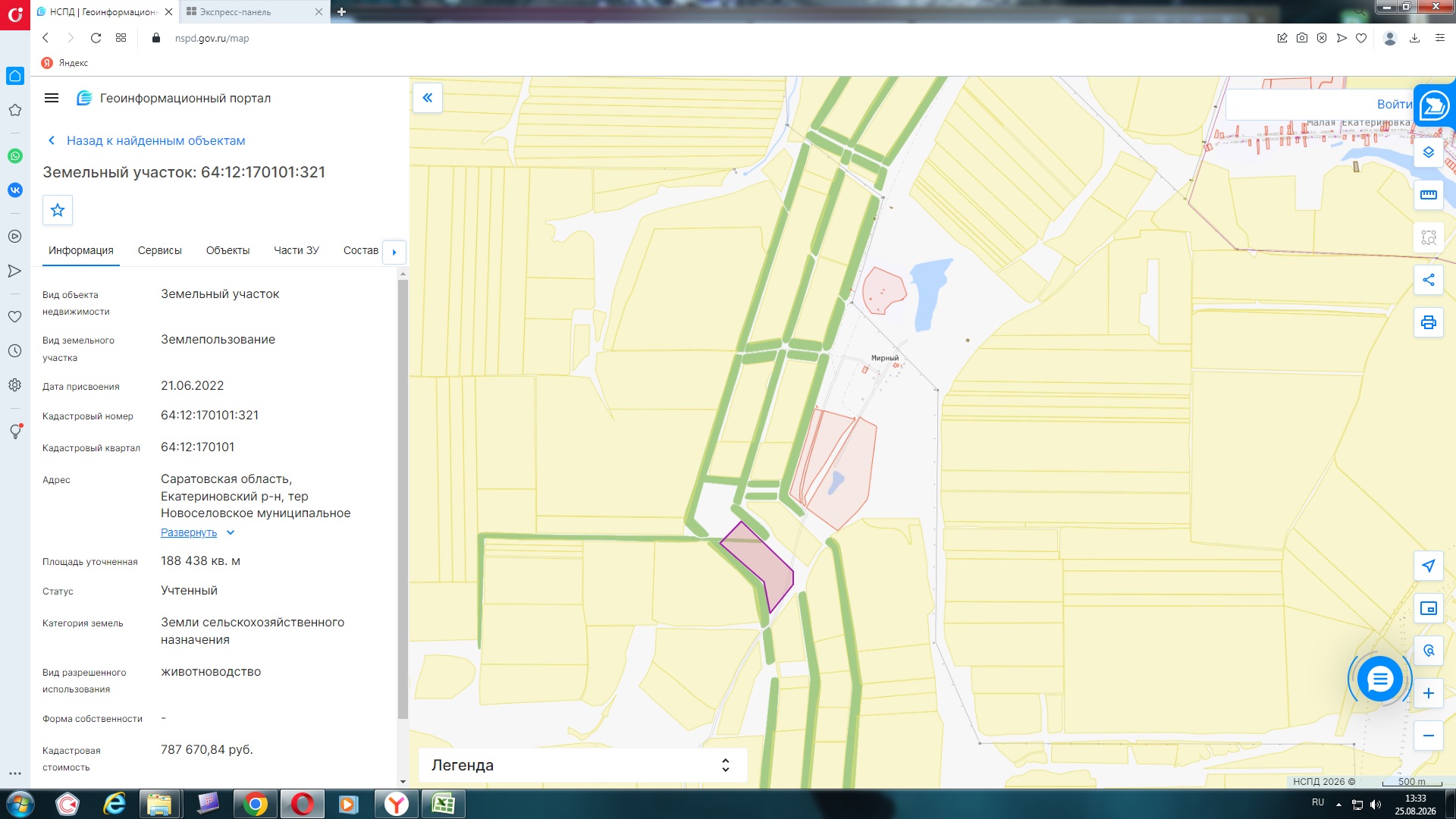Click the share map icon
This screenshot has height=819, width=1456.
click(x=1428, y=280)
